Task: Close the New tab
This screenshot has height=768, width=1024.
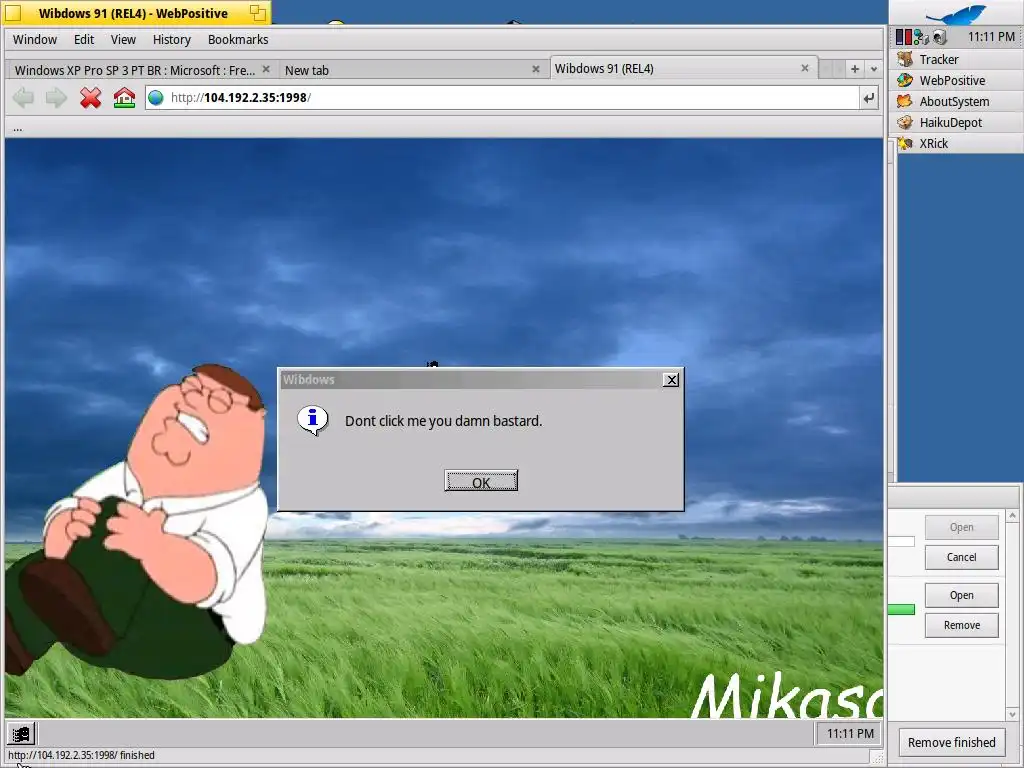Action: tap(536, 69)
